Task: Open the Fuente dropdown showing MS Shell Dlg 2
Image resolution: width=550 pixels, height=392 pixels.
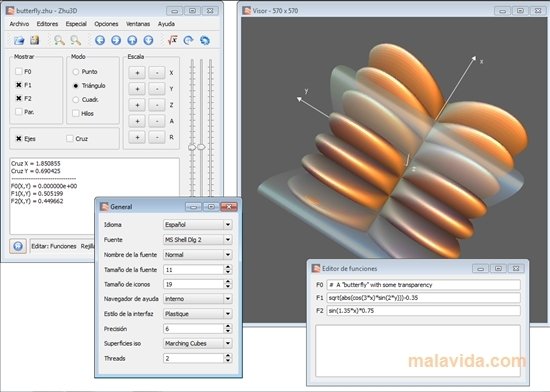Action: (x=198, y=240)
